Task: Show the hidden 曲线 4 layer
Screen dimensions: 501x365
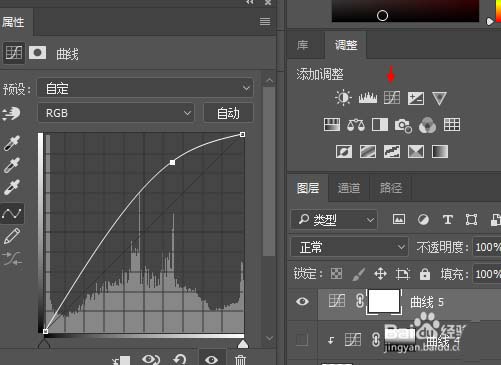Action: click(x=302, y=340)
